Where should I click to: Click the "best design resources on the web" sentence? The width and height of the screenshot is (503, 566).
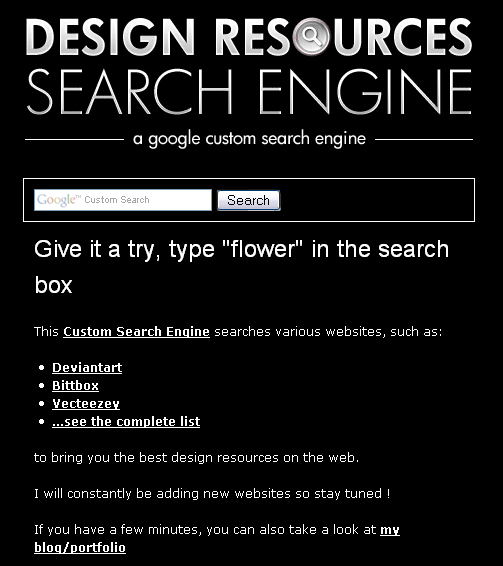click(x=196, y=457)
